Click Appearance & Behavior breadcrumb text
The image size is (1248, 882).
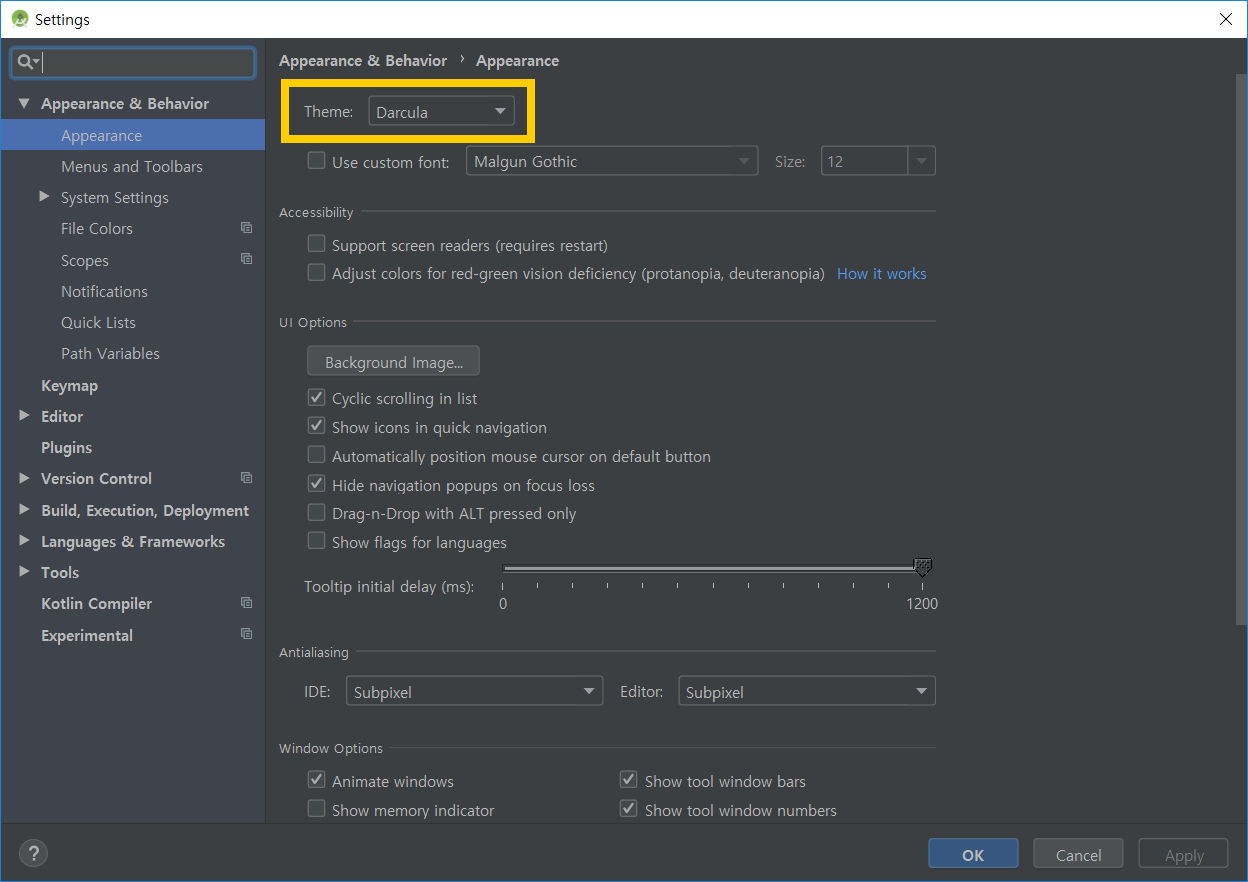pos(363,60)
